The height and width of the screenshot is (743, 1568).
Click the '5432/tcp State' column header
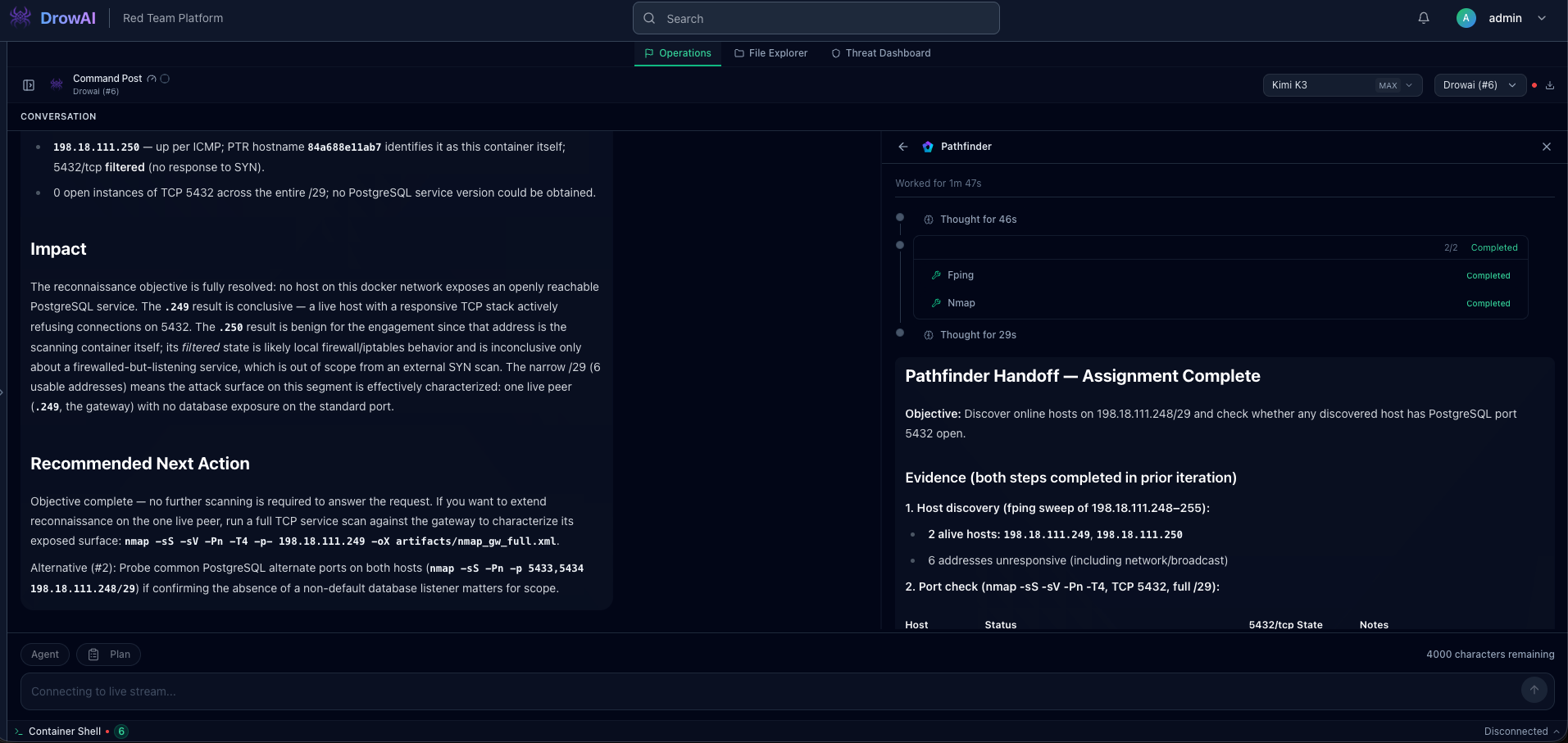(1285, 625)
